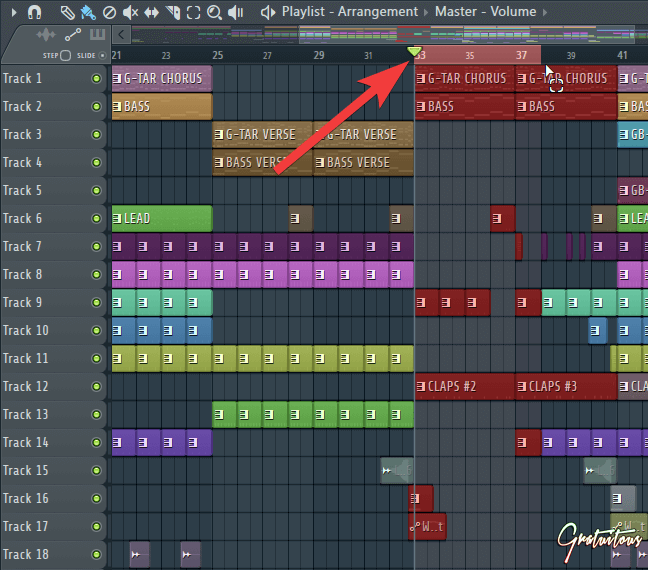Screen dimensions: 648x570
Task: Open the playlist options arrow menu
Action: pyautogui.click(x=14, y=12)
